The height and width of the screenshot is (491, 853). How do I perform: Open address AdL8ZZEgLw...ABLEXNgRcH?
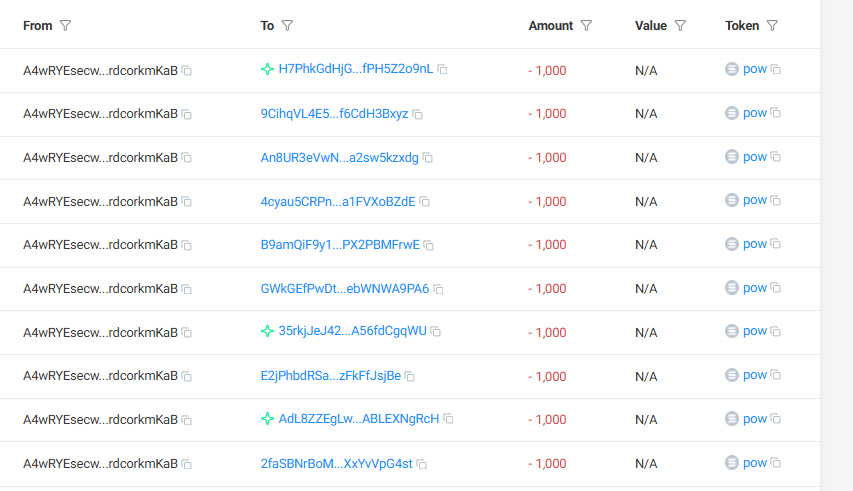[358, 419]
